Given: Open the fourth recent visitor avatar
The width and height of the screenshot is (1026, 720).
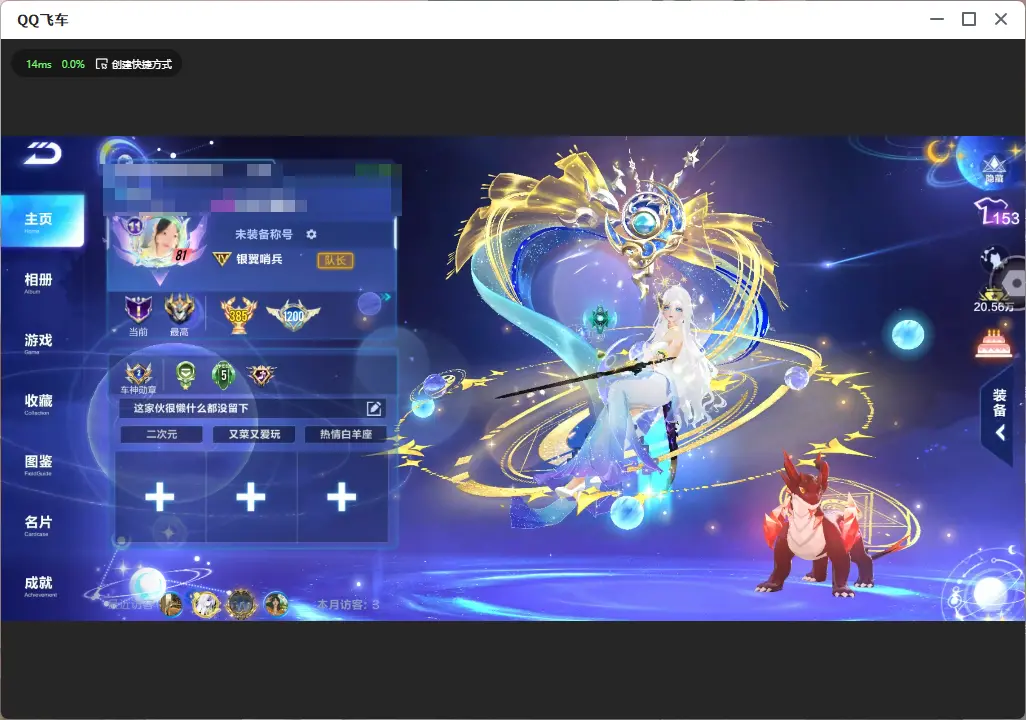Looking at the screenshot, I should (276, 603).
